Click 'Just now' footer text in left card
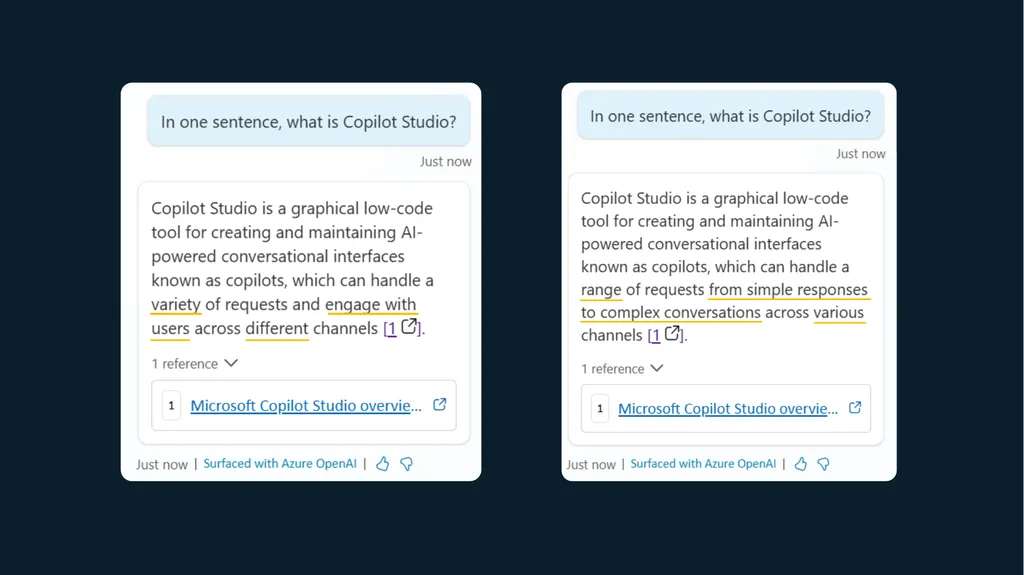1024x575 pixels. click(162, 465)
